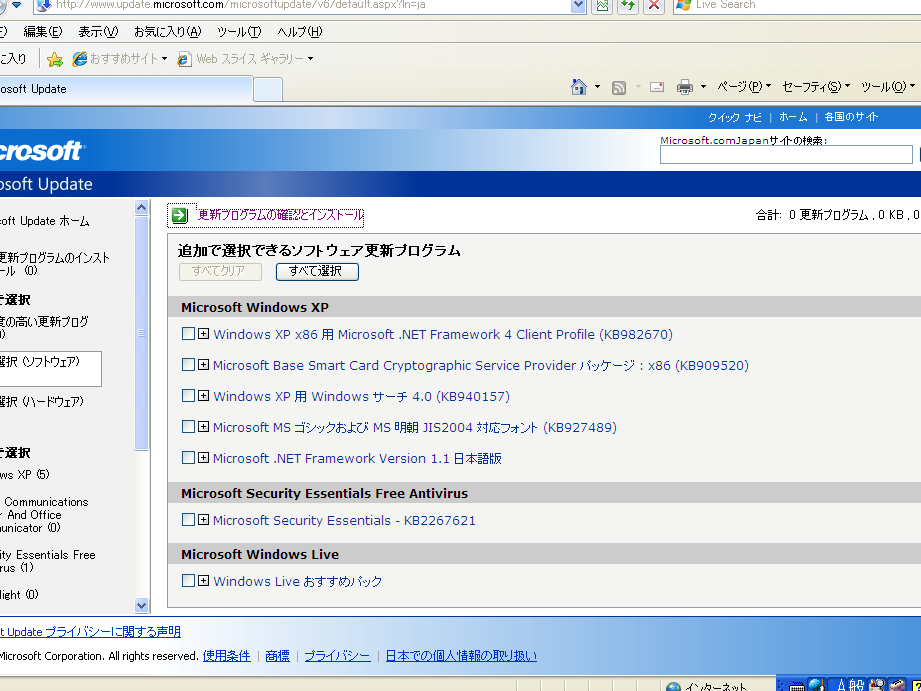The width and height of the screenshot is (921, 691).
Task: Open the ヘルプ(H) menu
Action: pos(300,32)
